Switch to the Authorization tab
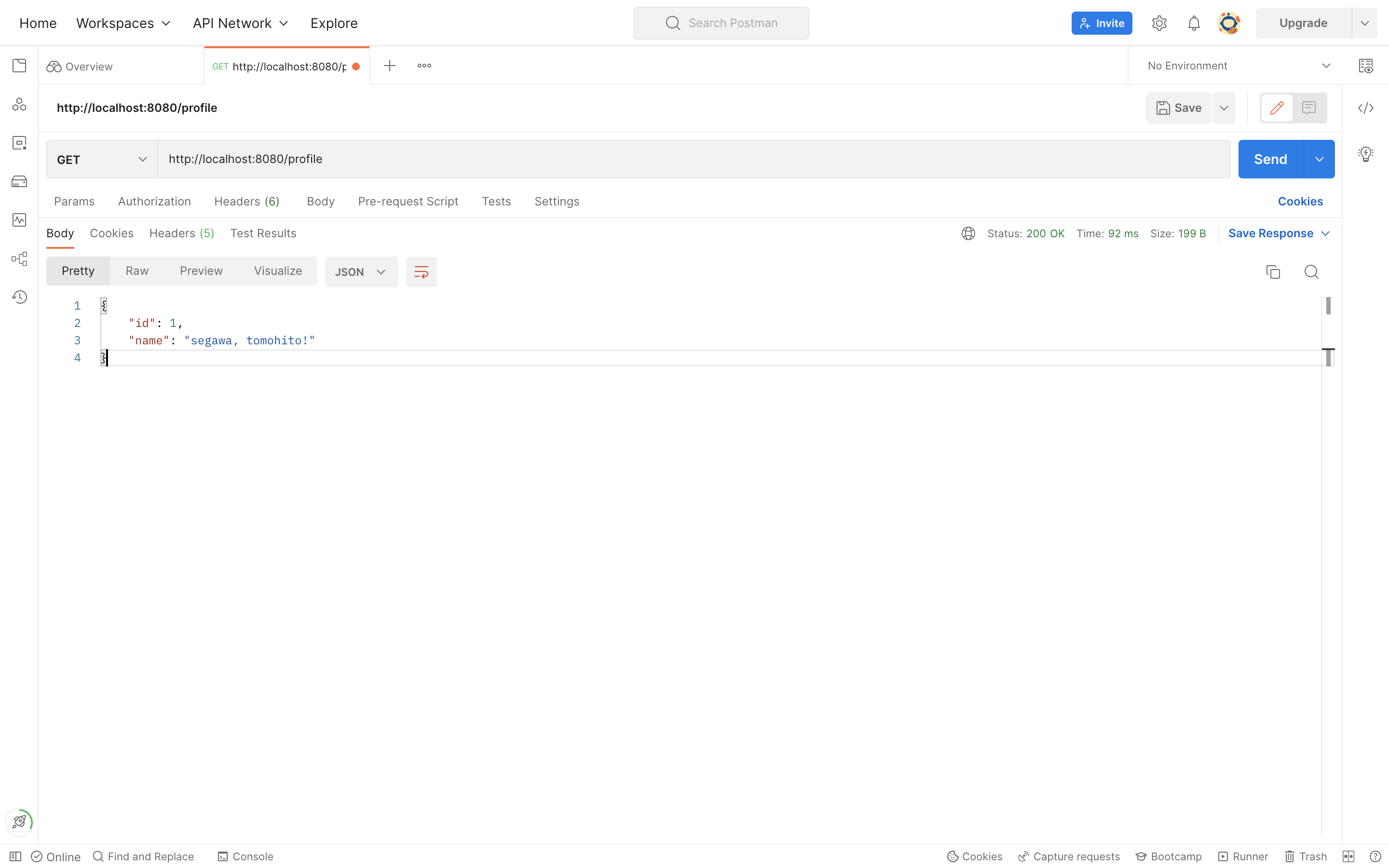The height and width of the screenshot is (868, 1389). pyautogui.click(x=154, y=201)
